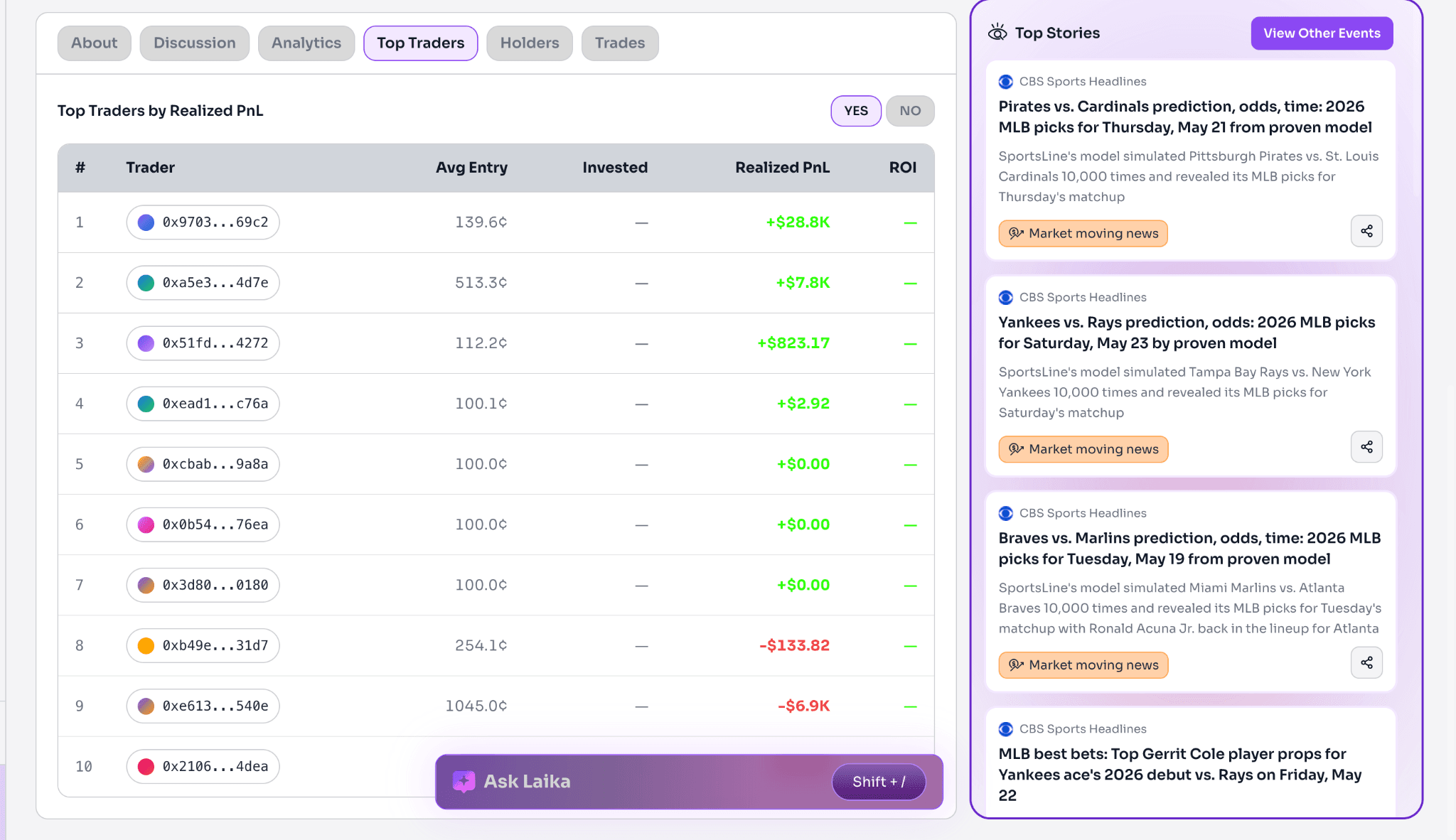Click avatar of trader 0x0b54...76ea

pos(146,524)
